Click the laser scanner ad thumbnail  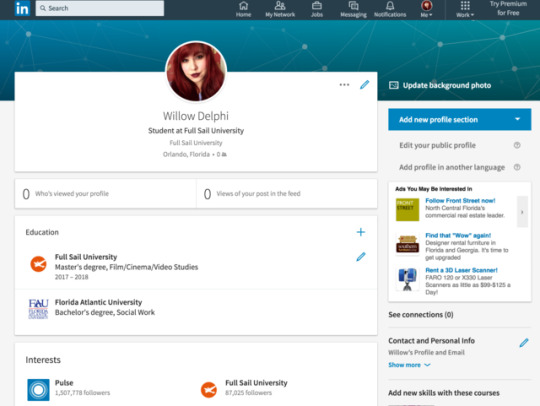click(x=407, y=279)
